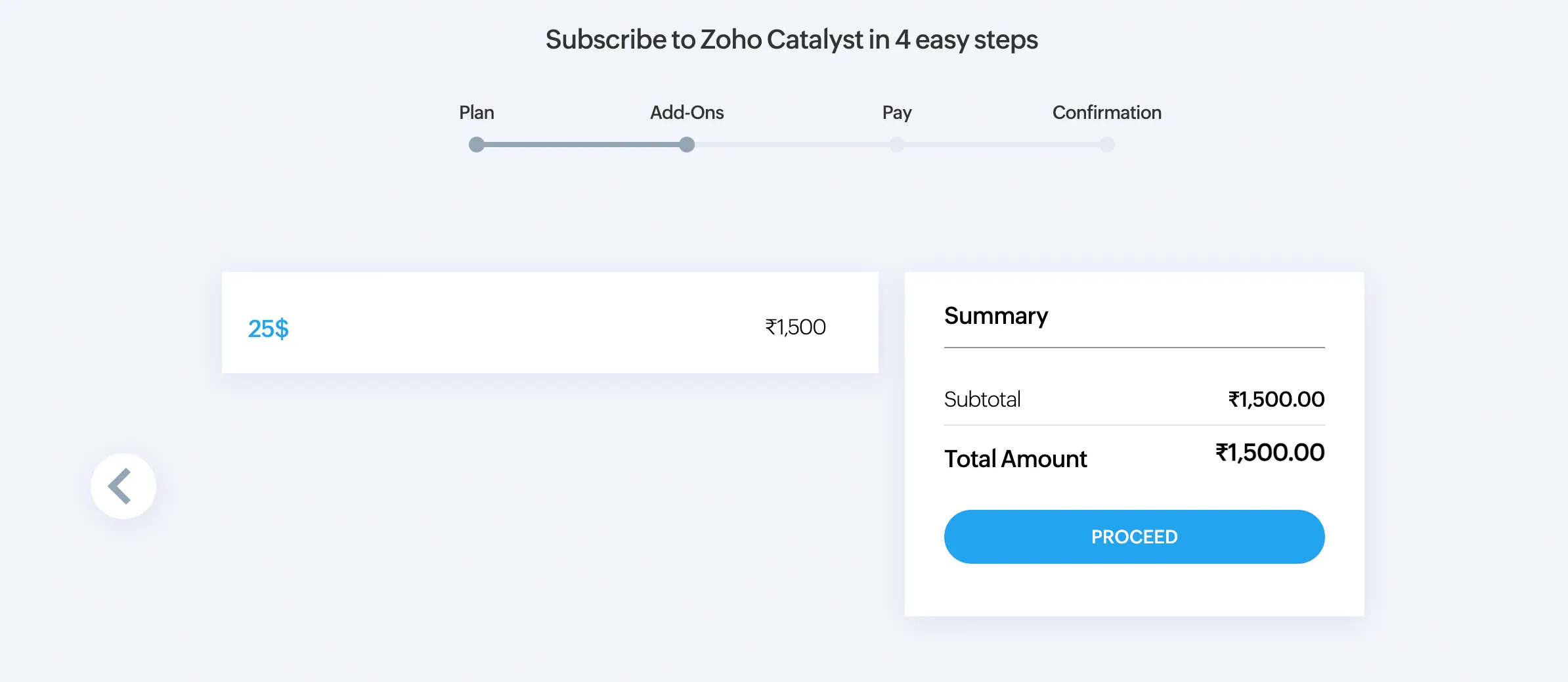1568x682 pixels.
Task: Select the Pay step dot
Action: [897, 145]
